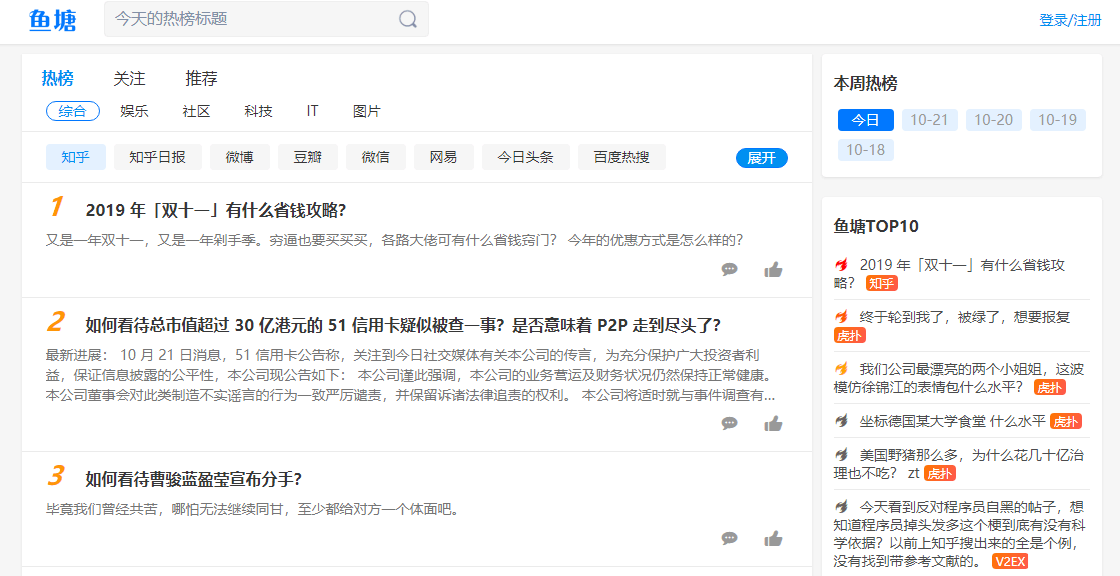Click thumbs-up on 51 信用卡 post

pyautogui.click(x=773, y=423)
